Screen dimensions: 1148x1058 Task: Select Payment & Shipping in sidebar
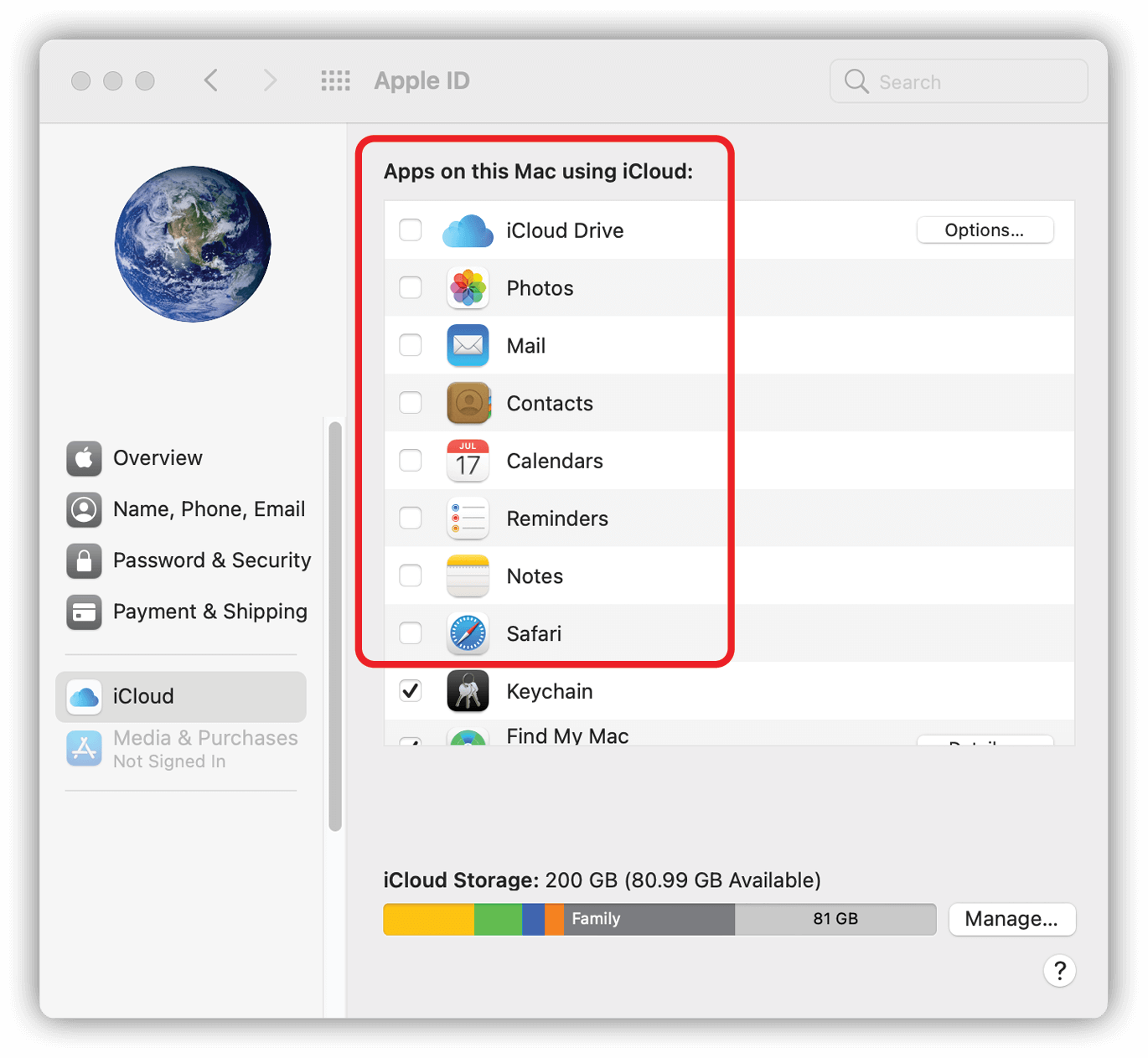coord(187,612)
